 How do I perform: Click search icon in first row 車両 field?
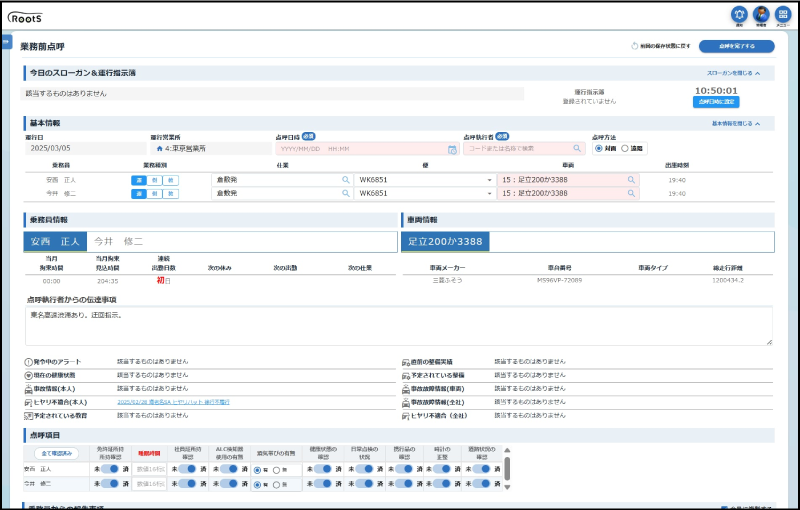(x=631, y=180)
